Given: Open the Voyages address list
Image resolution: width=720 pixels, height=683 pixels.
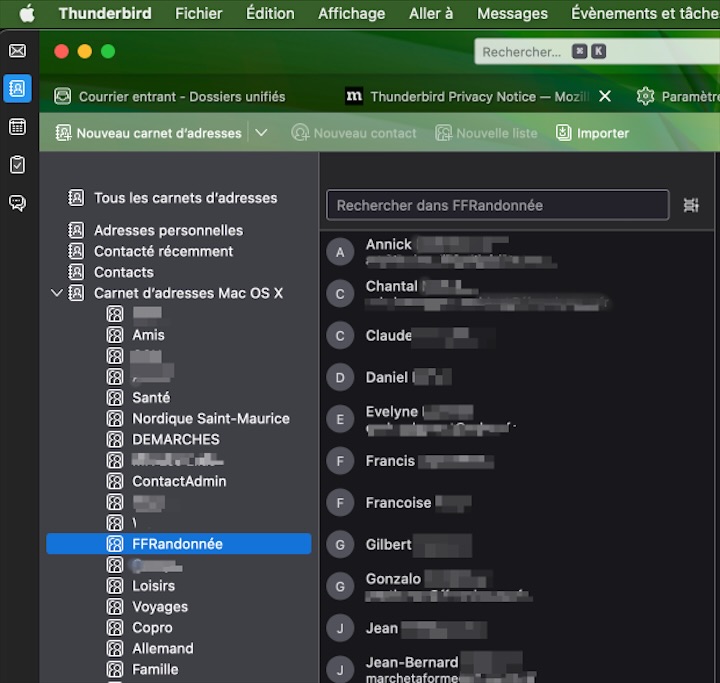Looking at the screenshot, I should pyautogui.click(x=160, y=607).
